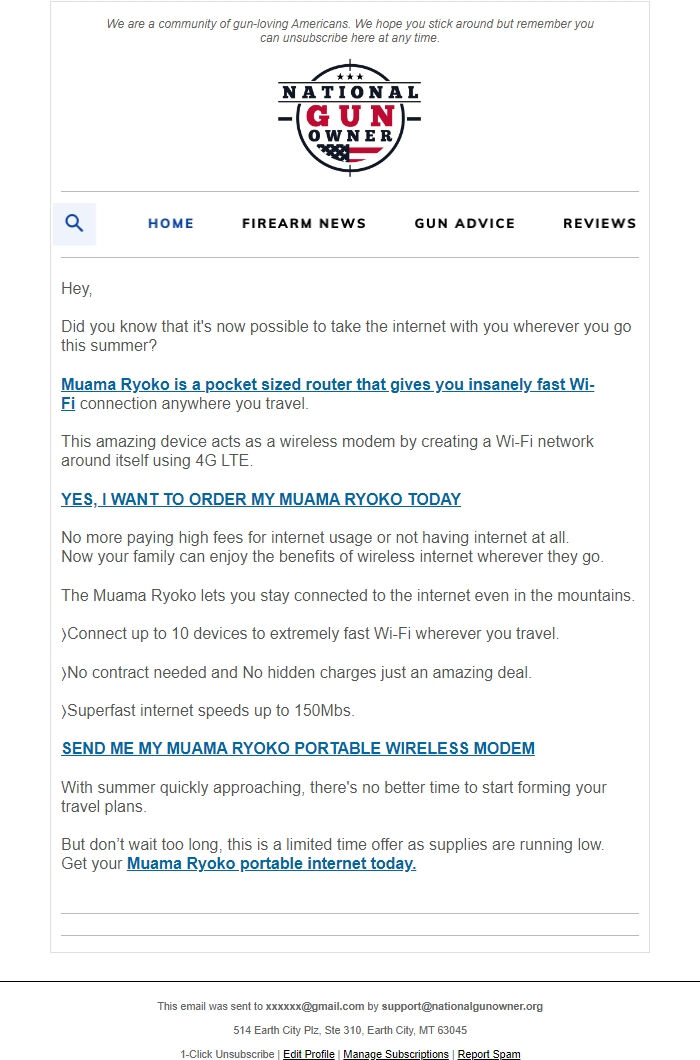Click the support@nationalgunowner.org sender address

click(x=462, y=1006)
